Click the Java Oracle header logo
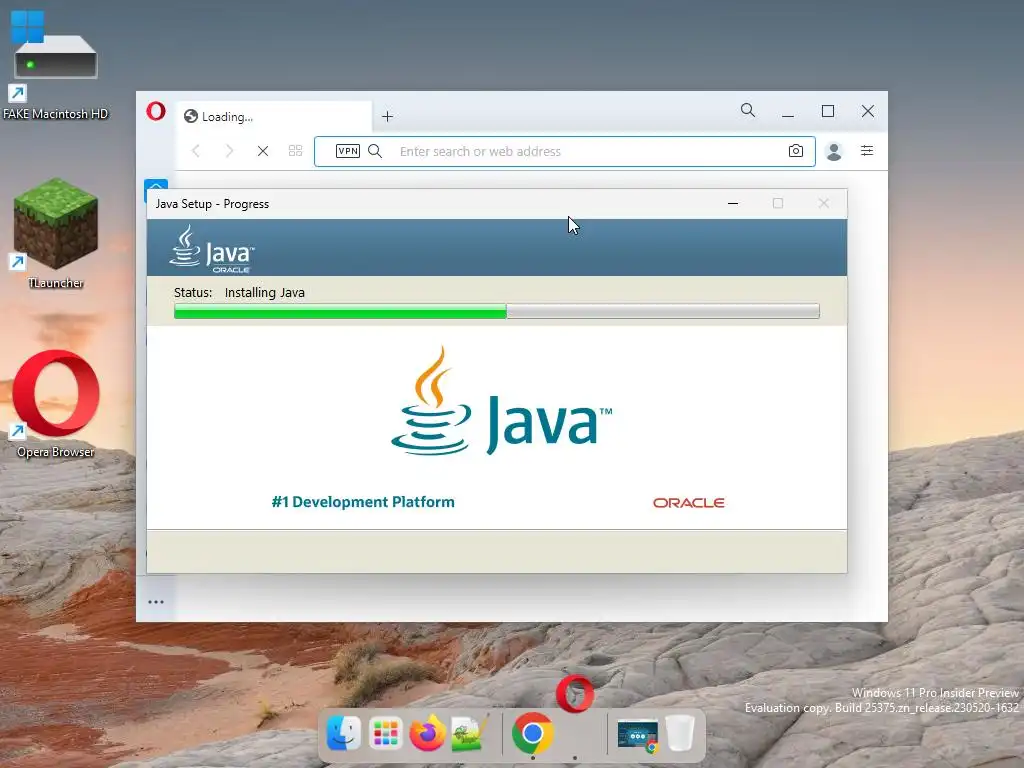The width and height of the screenshot is (1024, 768). point(212,249)
